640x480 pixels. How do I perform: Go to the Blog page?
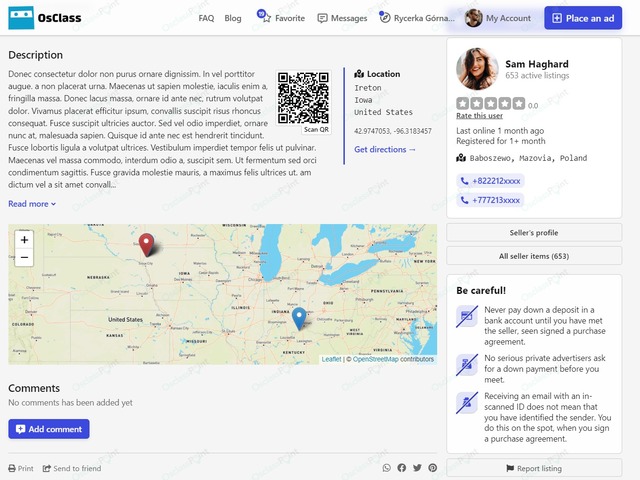pyautogui.click(x=233, y=18)
